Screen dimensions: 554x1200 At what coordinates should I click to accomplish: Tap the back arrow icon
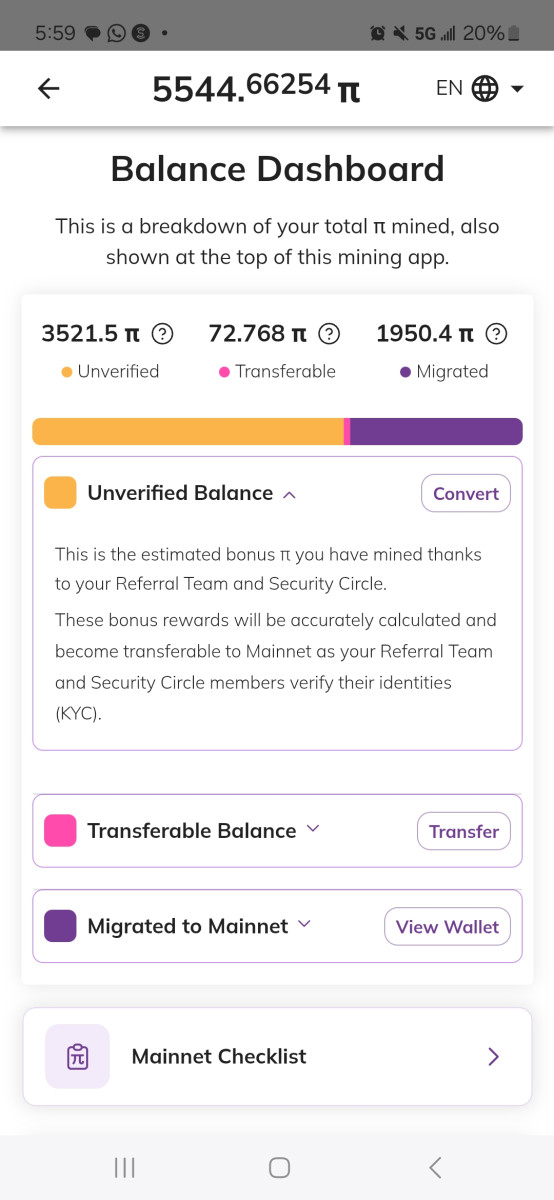pos(48,88)
